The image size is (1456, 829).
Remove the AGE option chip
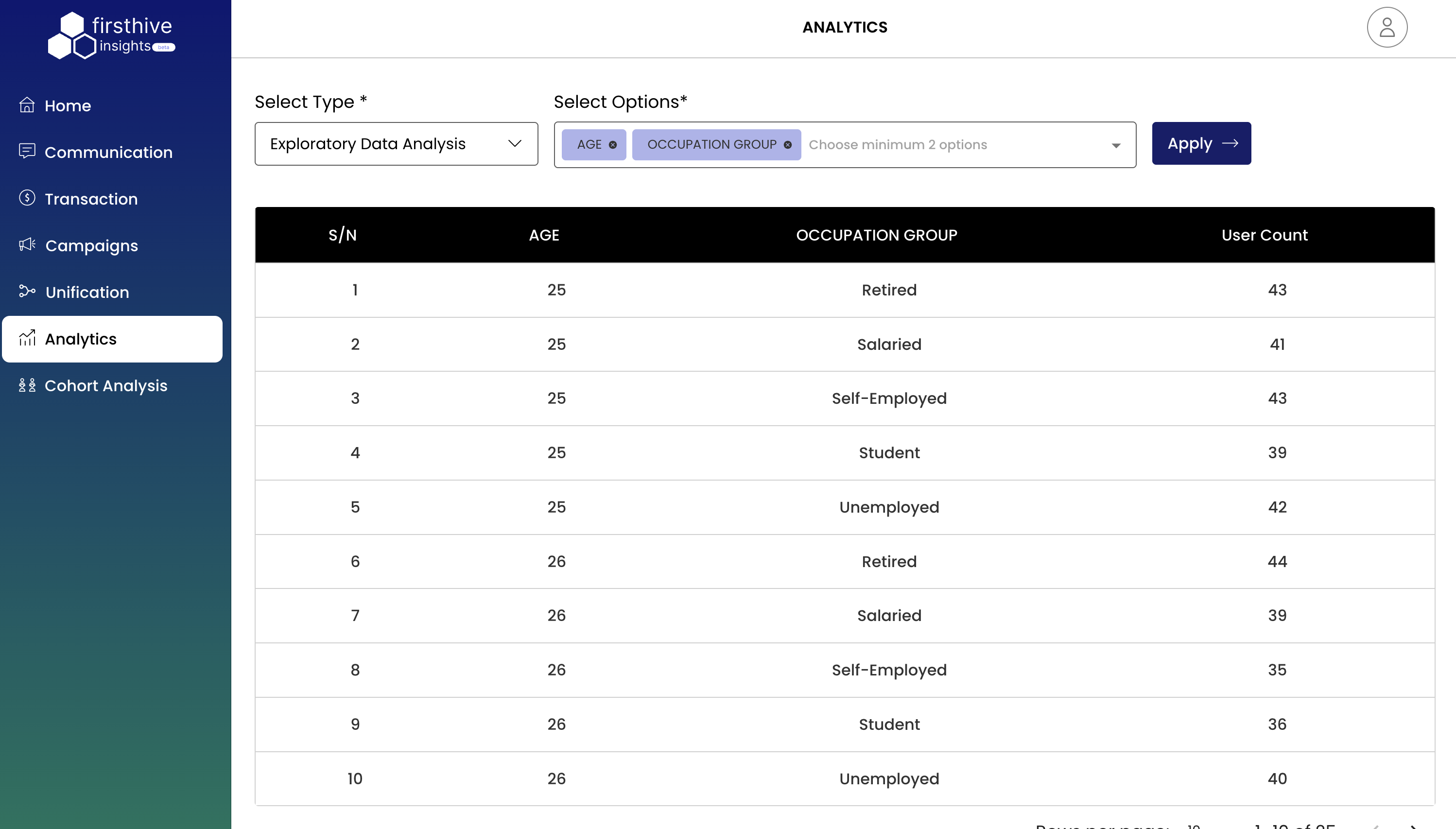click(613, 145)
